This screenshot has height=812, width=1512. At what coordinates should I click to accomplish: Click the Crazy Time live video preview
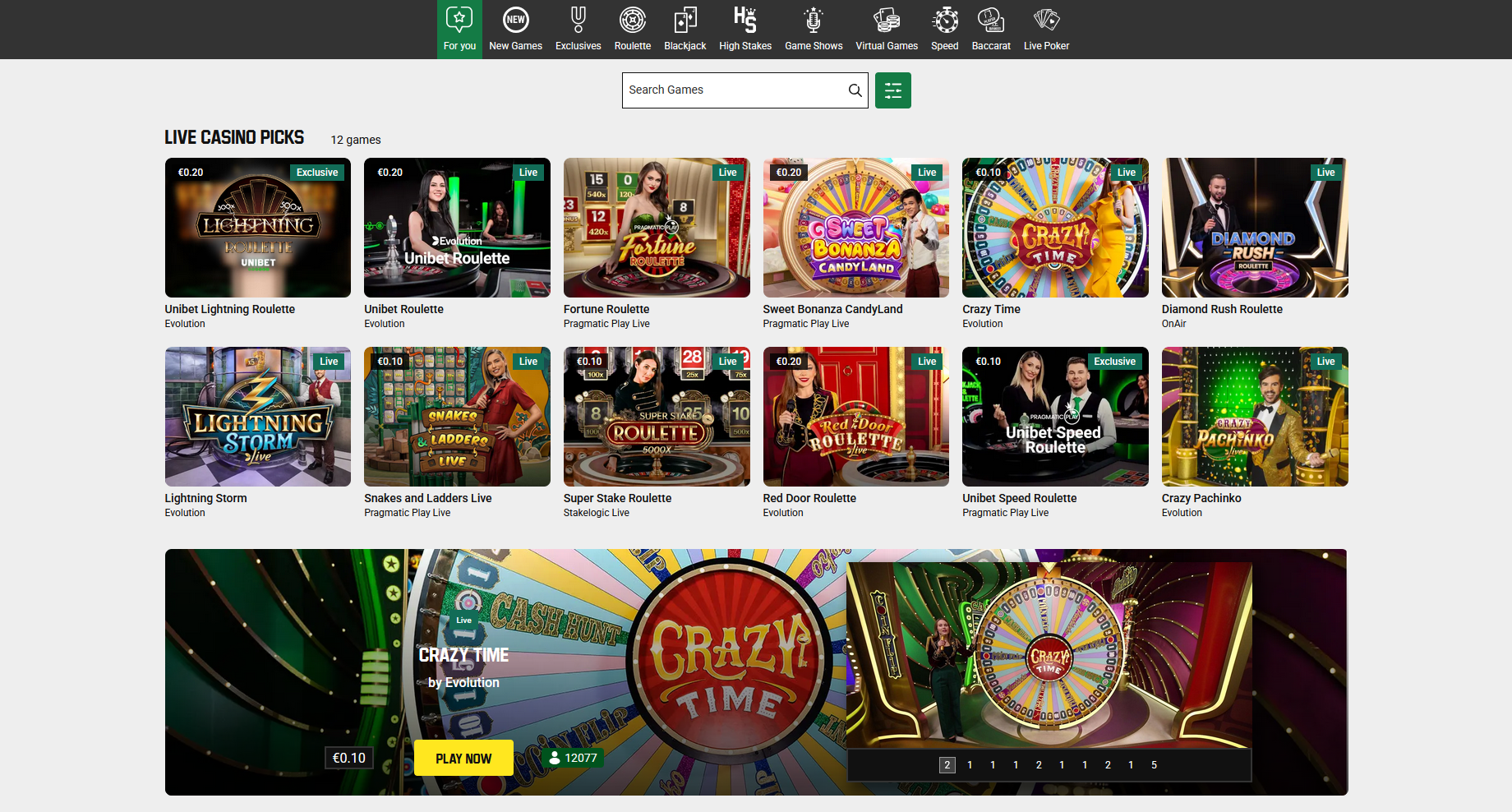[x=1049, y=655]
